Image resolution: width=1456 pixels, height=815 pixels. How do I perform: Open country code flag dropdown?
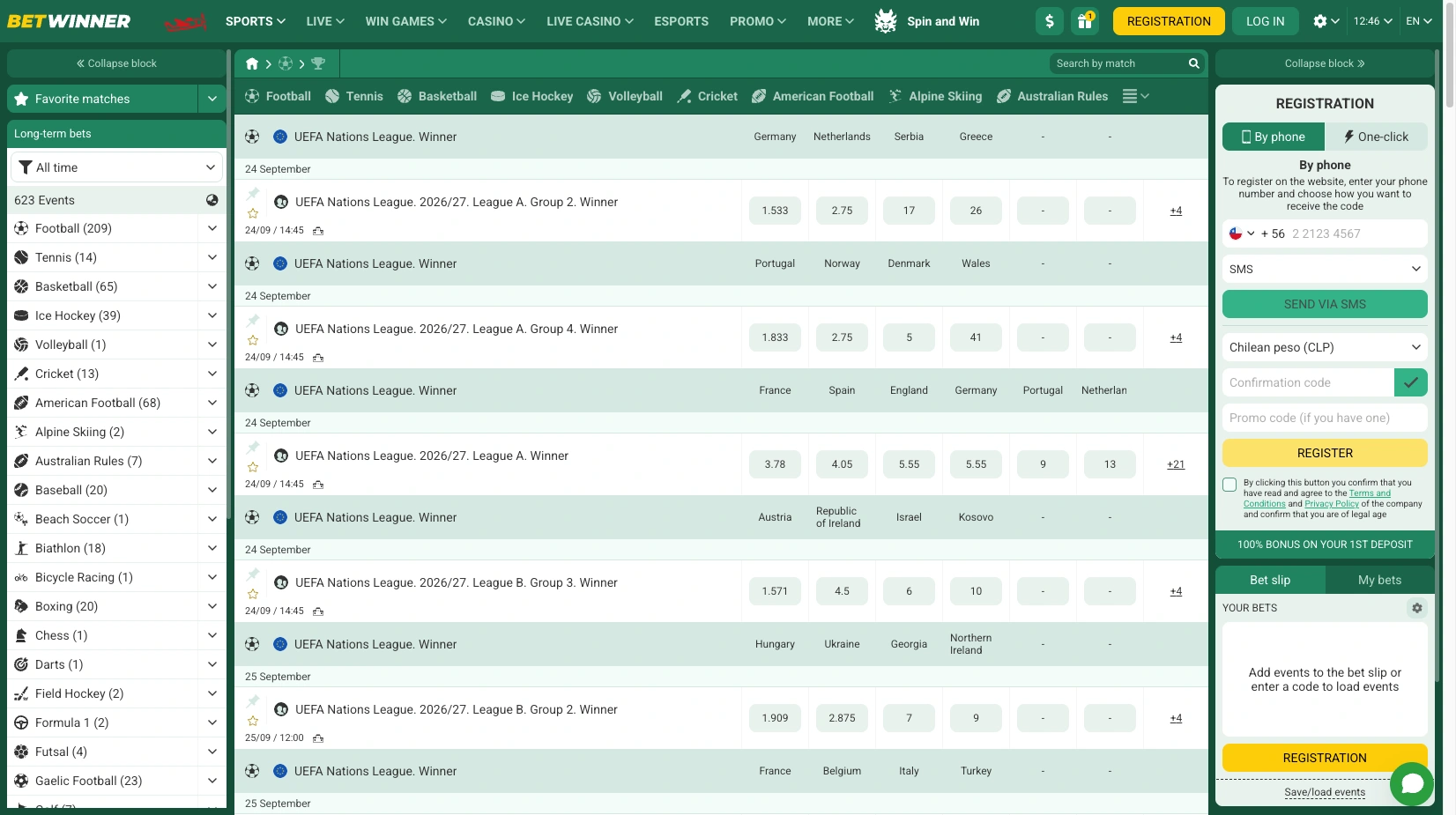[x=1242, y=233]
